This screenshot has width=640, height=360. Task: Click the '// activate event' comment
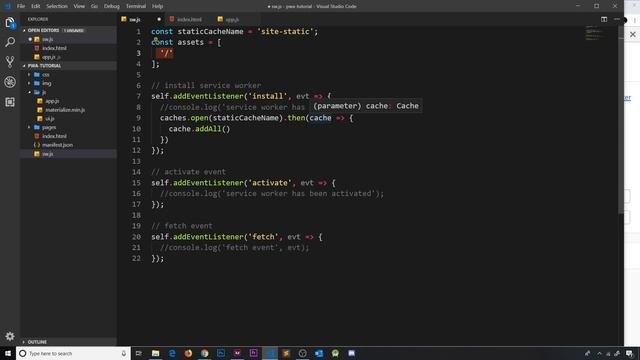click(188, 172)
